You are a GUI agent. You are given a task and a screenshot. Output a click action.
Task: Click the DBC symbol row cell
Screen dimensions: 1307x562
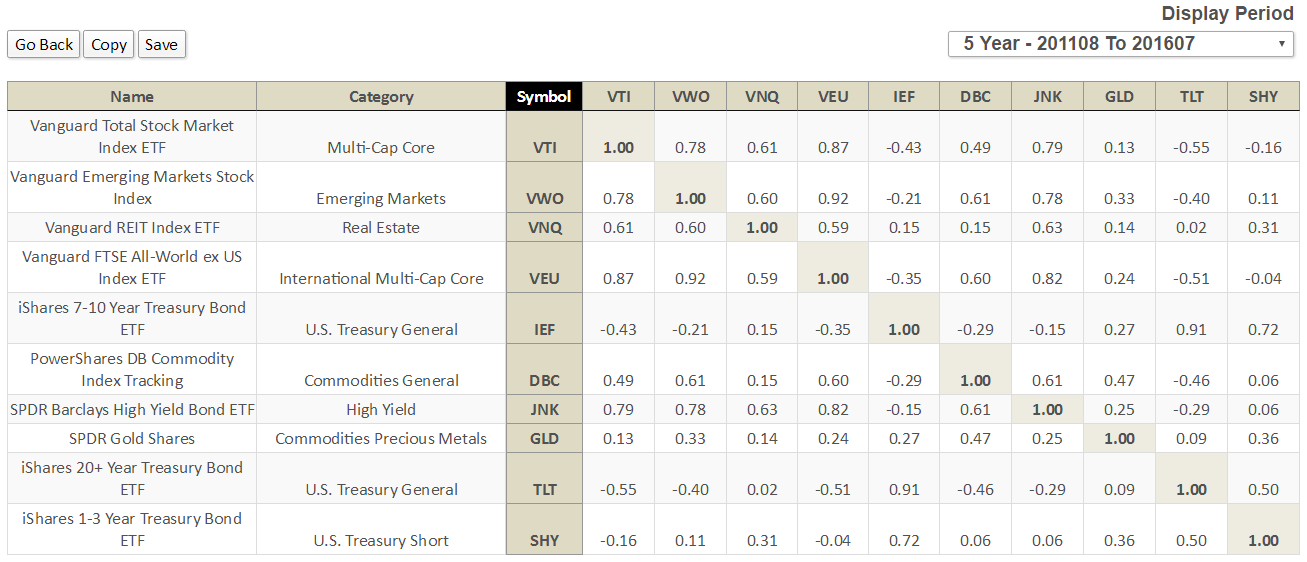pyautogui.click(x=545, y=380)
